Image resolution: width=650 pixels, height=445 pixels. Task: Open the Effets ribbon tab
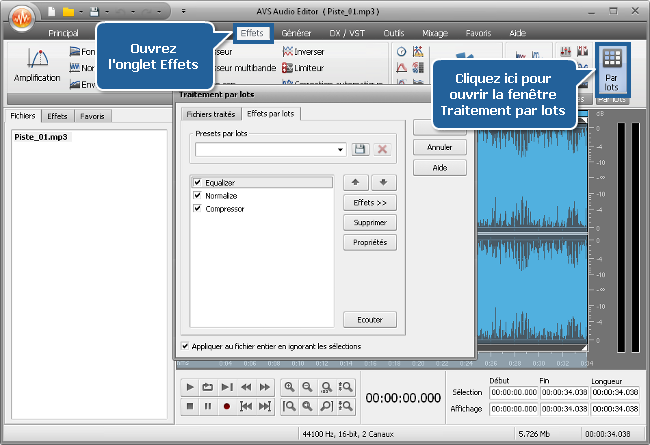[252, 33]
